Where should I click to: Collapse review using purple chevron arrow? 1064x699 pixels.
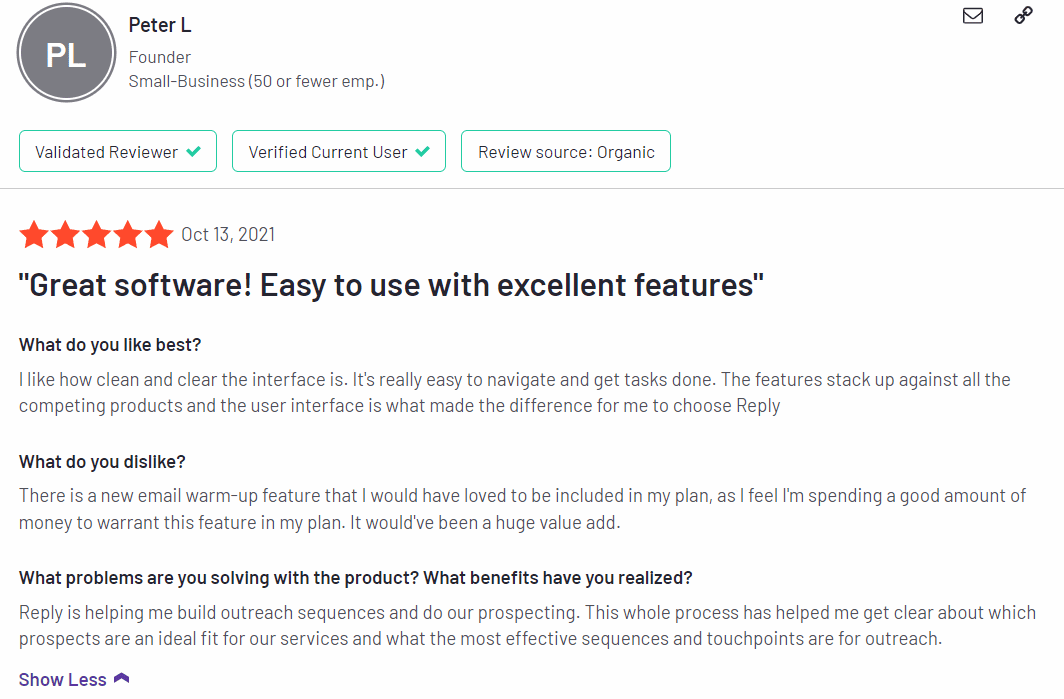click(x=121, y=678)
